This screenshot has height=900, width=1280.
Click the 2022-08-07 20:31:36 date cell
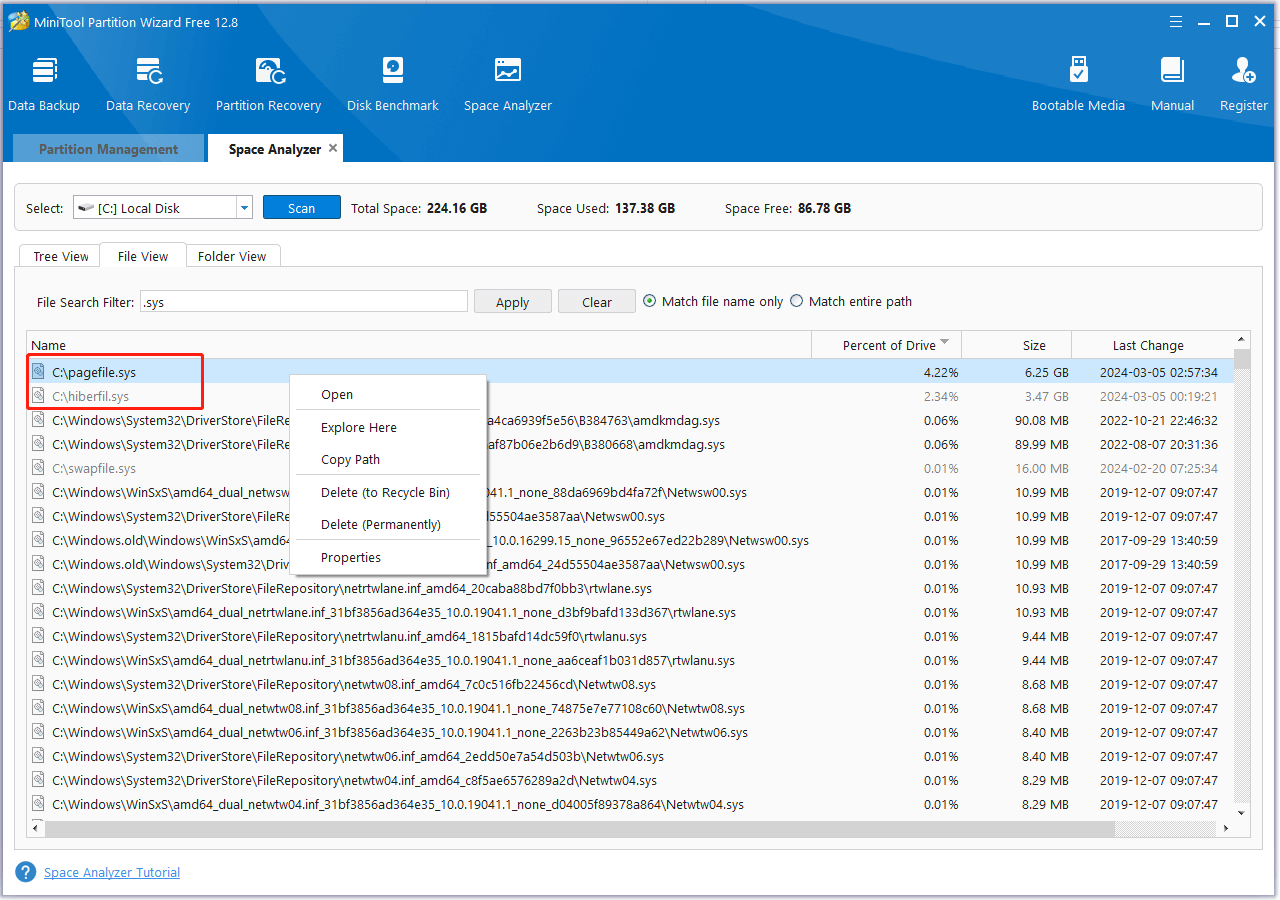tap(1159, 444)
